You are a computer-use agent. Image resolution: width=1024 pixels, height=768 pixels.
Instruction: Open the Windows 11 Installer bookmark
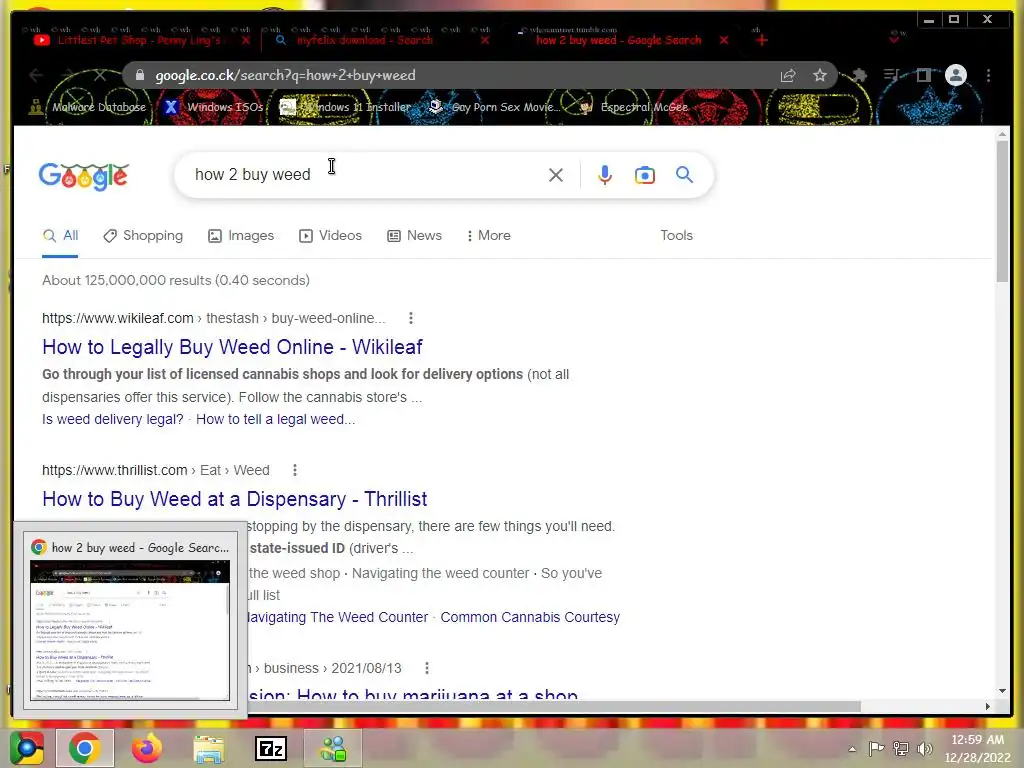click(x=346, y=106)
